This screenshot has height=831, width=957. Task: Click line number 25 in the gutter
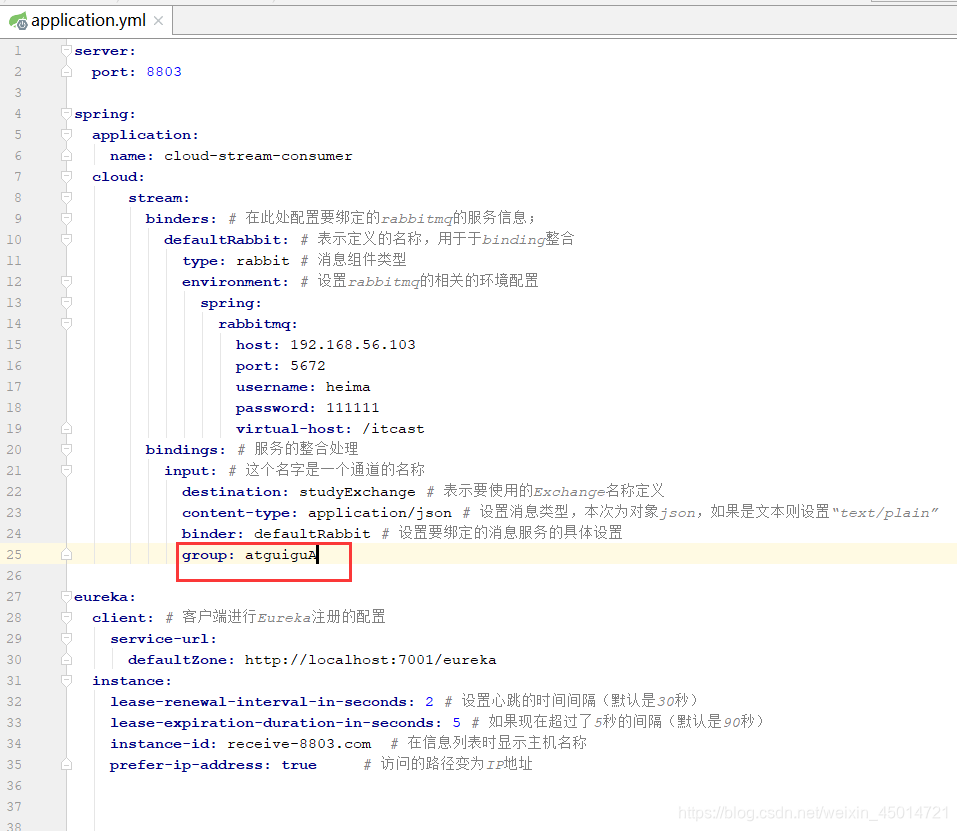[x=14, y=555]
